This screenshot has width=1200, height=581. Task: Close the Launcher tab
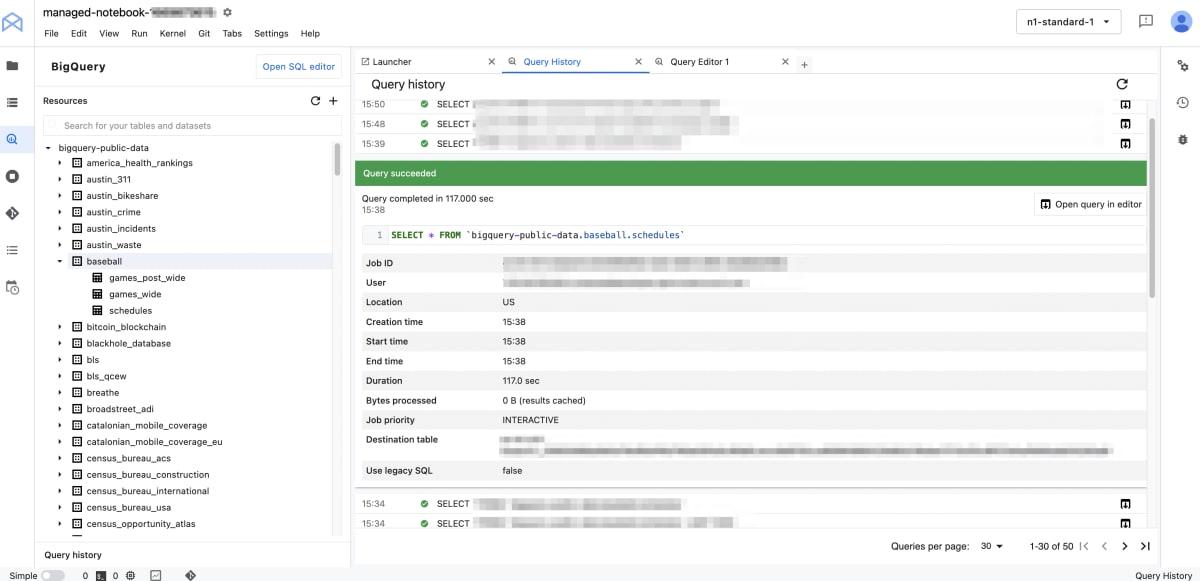(491, 62)
